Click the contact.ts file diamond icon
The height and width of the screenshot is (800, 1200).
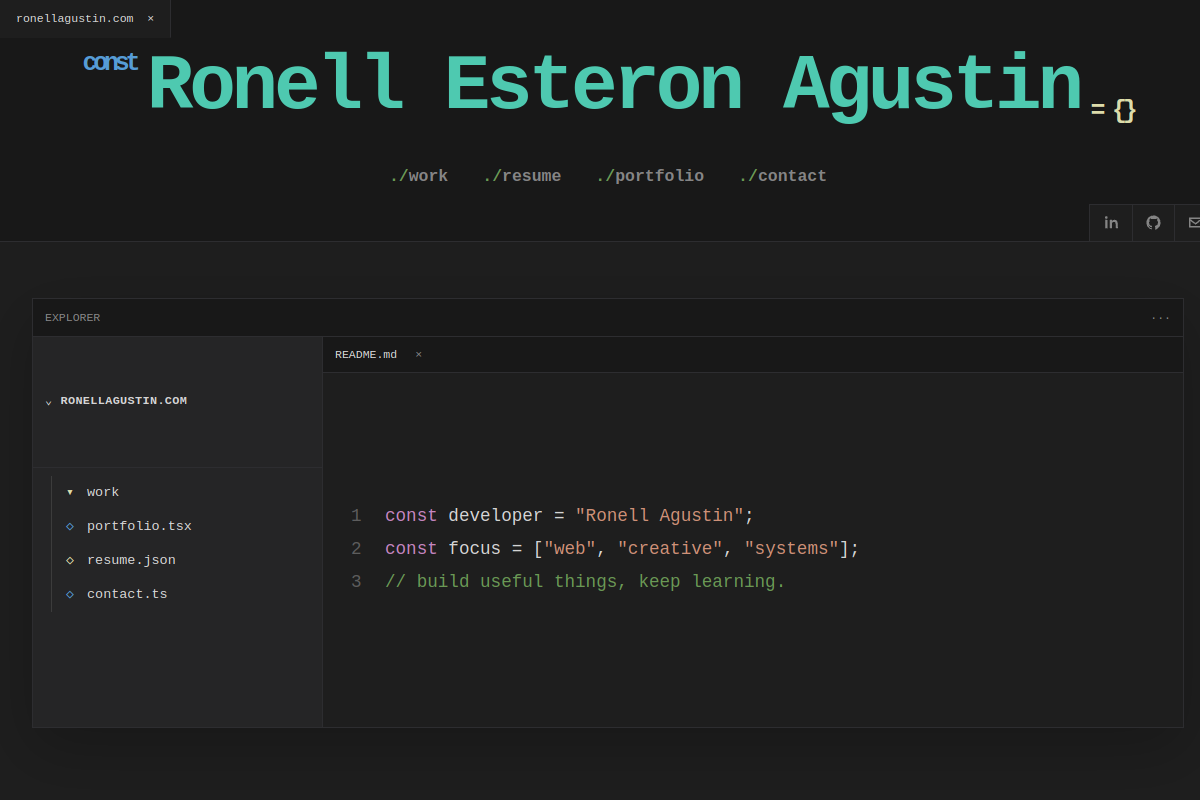(70, 594)
